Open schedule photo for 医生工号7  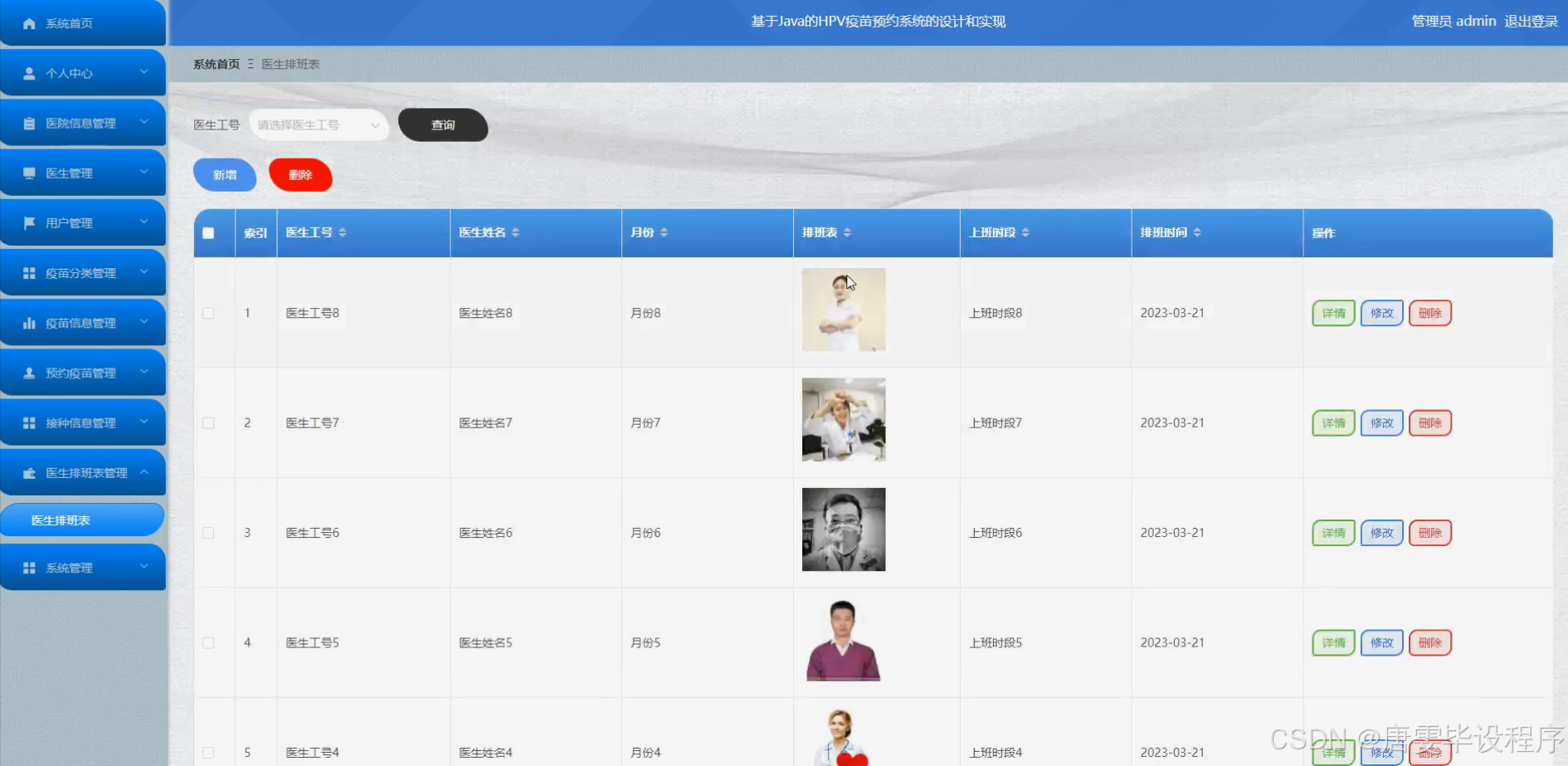click(844, 420)
